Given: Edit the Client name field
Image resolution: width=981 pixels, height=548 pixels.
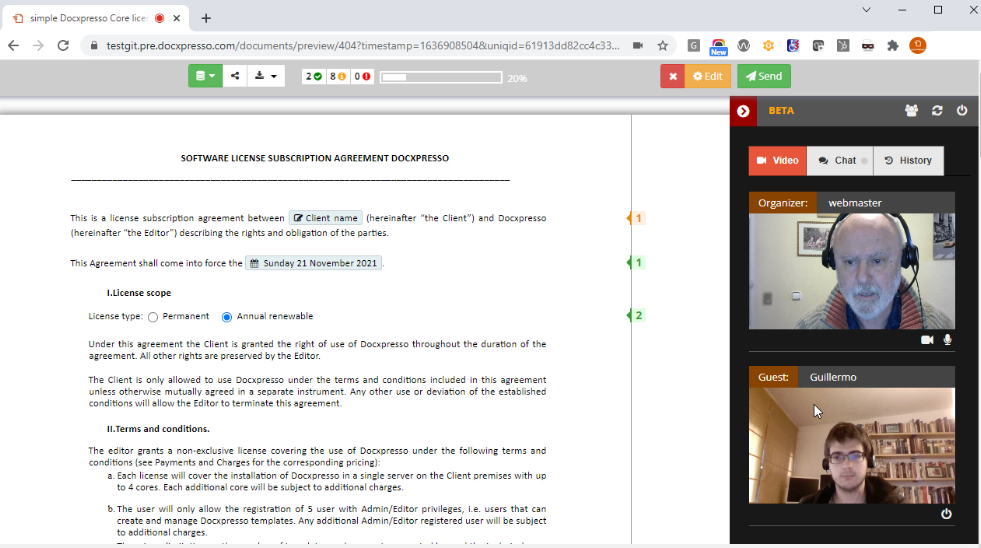Looking at the screenshot, I should (x=326, y=218).
